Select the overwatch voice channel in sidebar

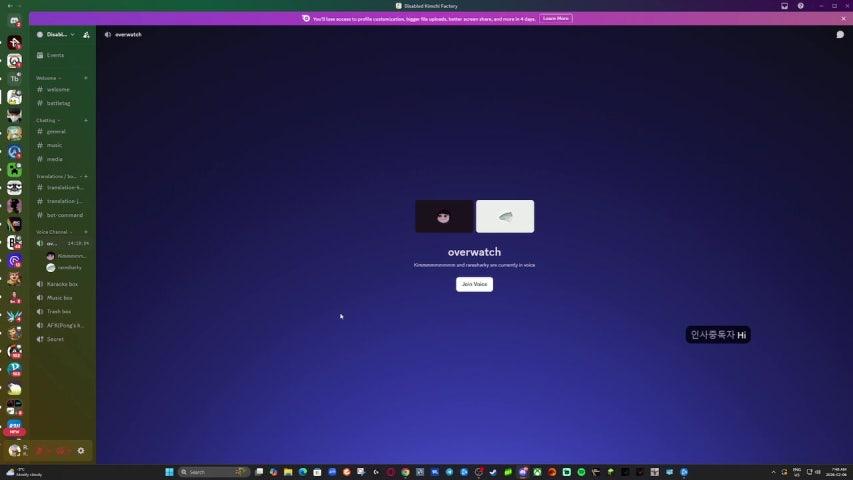(x=62, y=243)
